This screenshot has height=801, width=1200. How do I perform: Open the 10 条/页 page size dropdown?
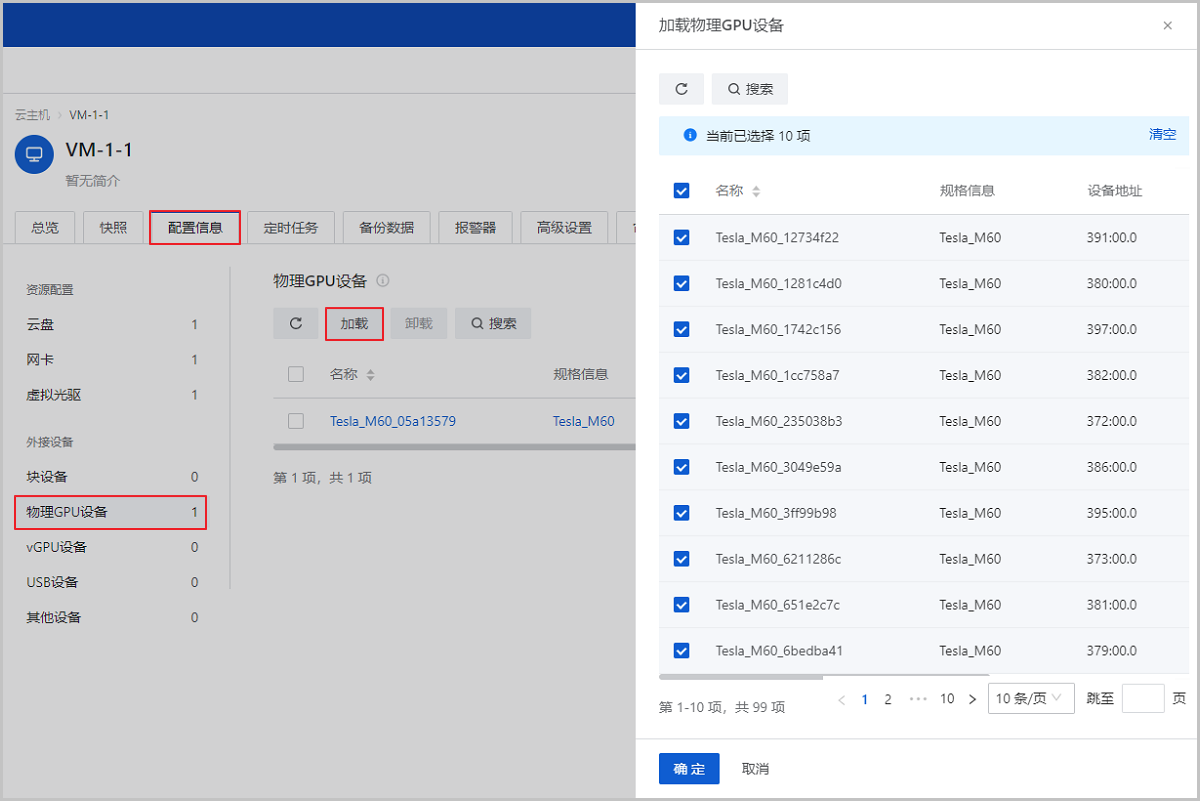click(1030, 698)
